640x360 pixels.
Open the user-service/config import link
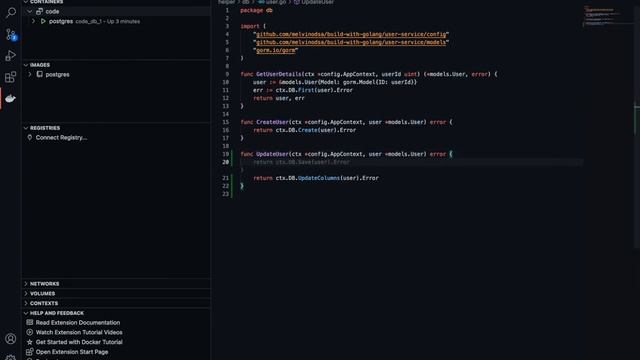[351, 34]
